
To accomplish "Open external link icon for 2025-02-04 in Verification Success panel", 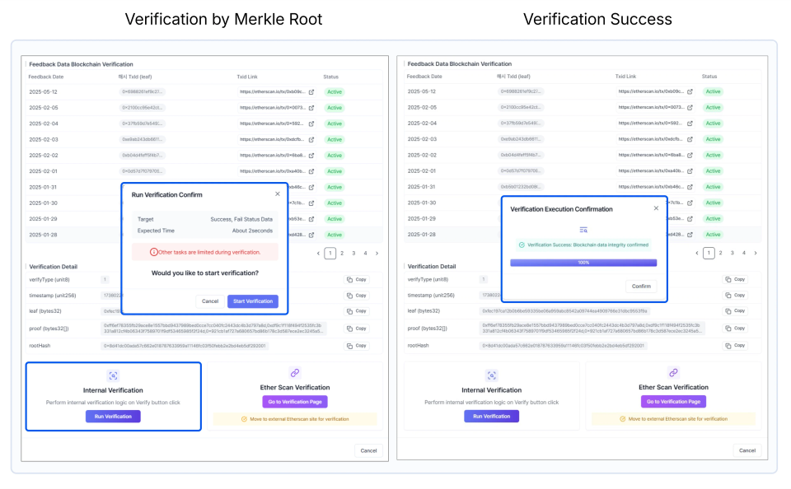I will point(690,123).
